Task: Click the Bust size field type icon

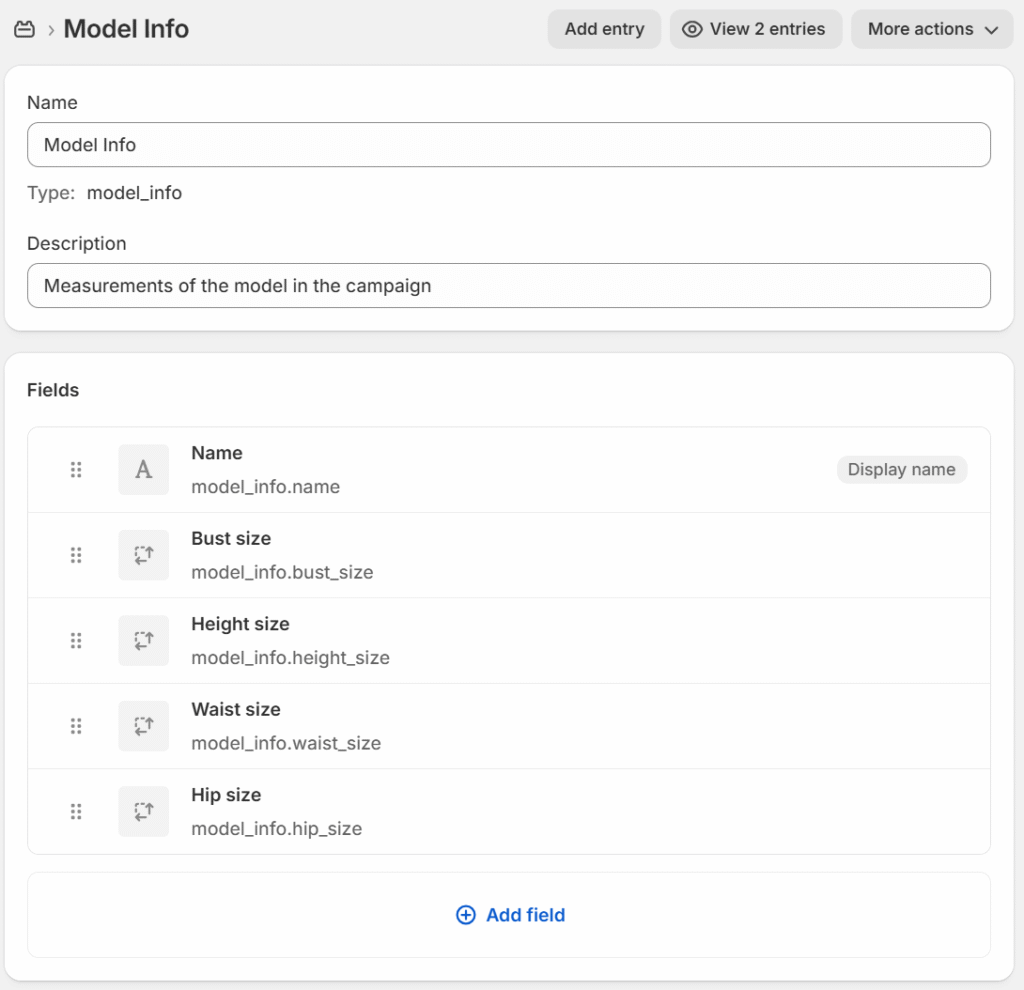Action: [144, 555]
